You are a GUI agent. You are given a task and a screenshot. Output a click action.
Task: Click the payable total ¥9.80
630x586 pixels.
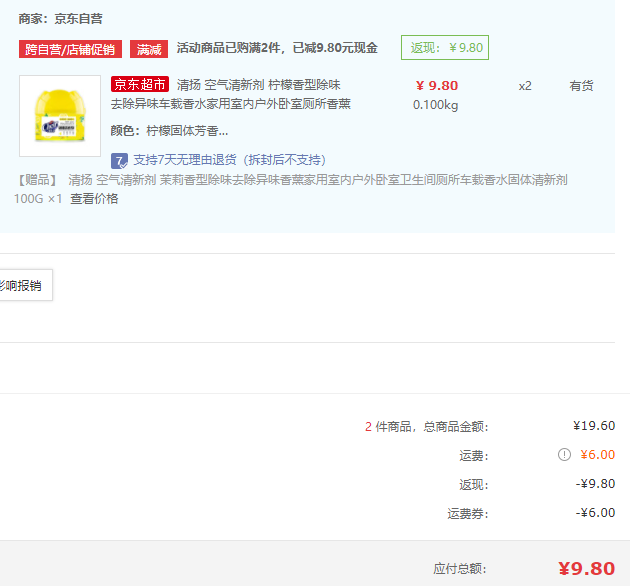587,568
